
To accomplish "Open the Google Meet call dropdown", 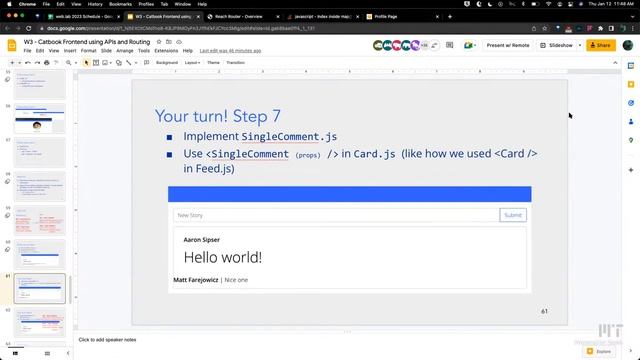I will 470,45.
